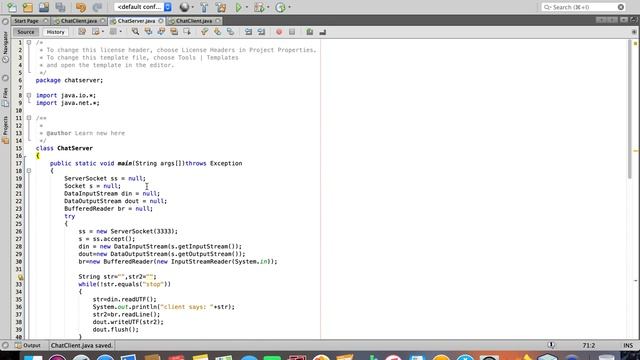This screenshot has height=360, width=640.
Task: Open globe browser dropdown arrow
Action: tap(192, 7)
